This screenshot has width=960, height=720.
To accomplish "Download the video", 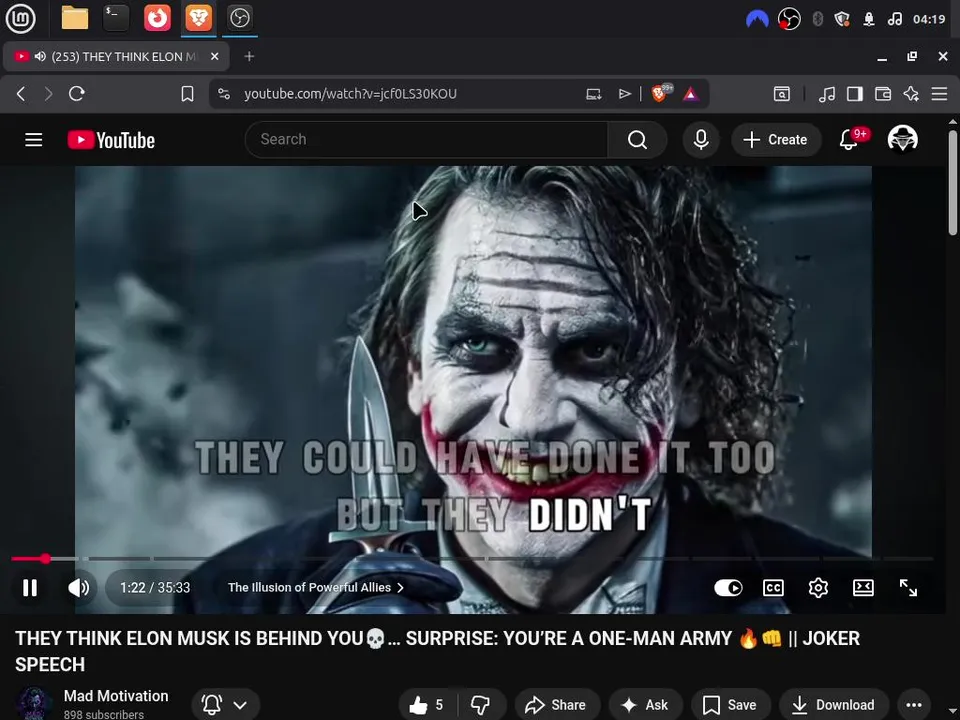I will (x=833, y=705).
